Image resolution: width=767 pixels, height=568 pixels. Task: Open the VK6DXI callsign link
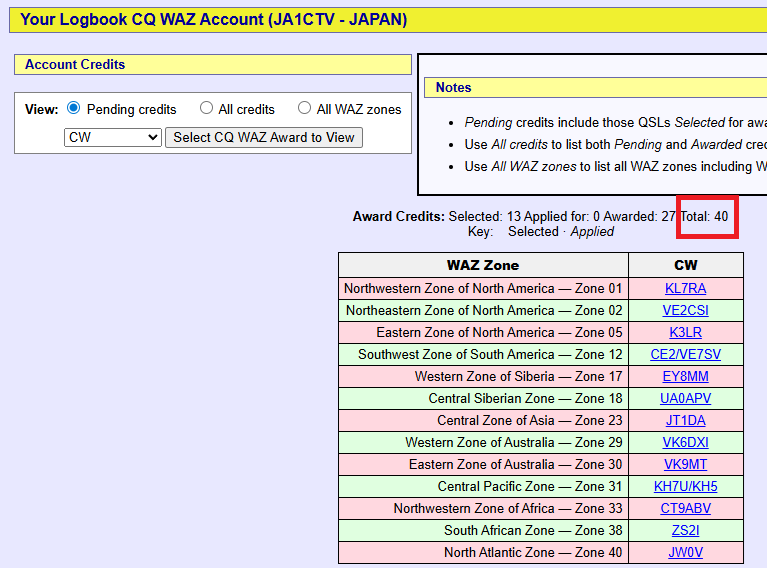pyautogui.click(x=685, y=442)
